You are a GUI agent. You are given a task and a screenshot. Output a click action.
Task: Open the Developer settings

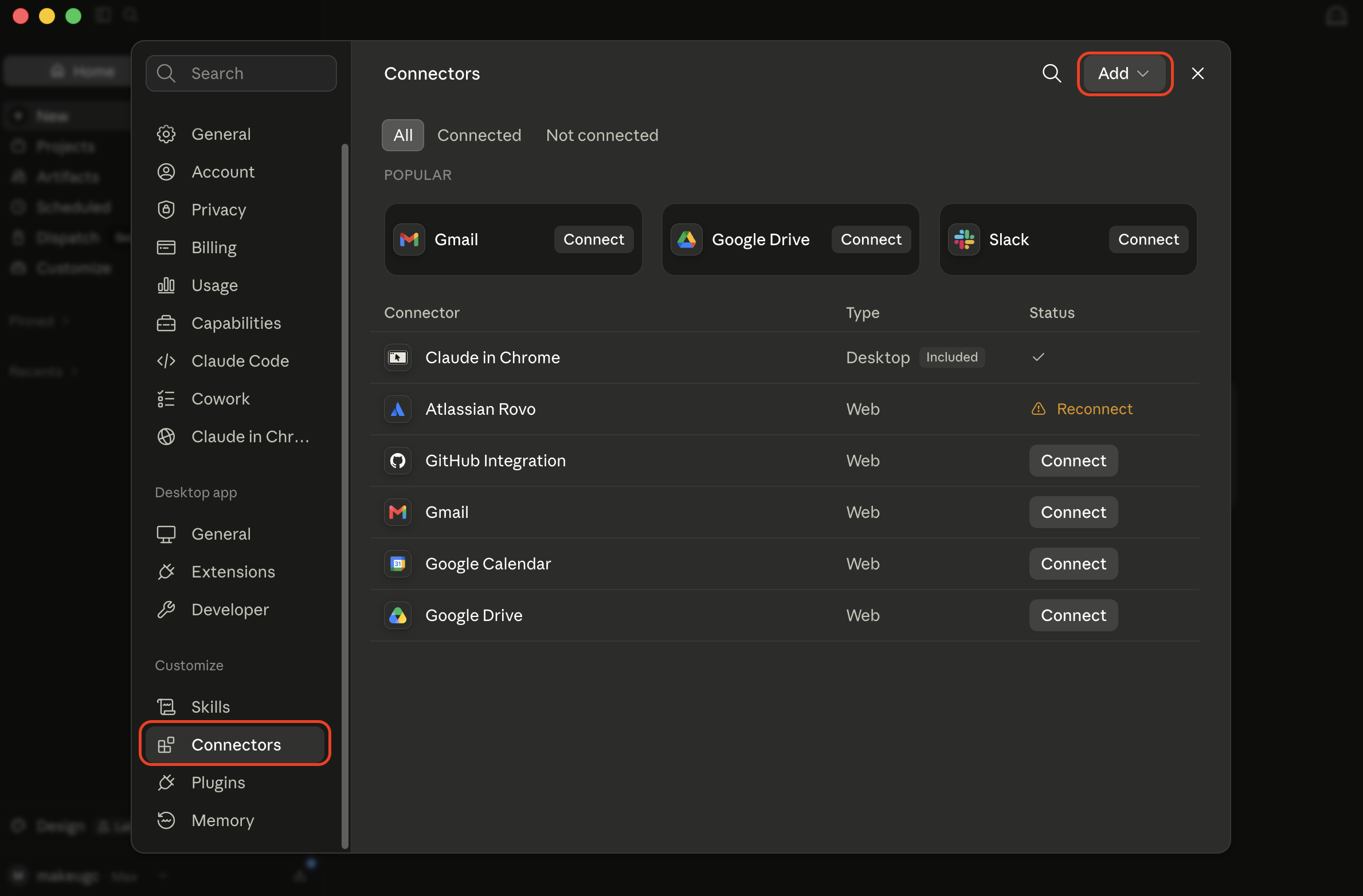(x=235, y=610)
